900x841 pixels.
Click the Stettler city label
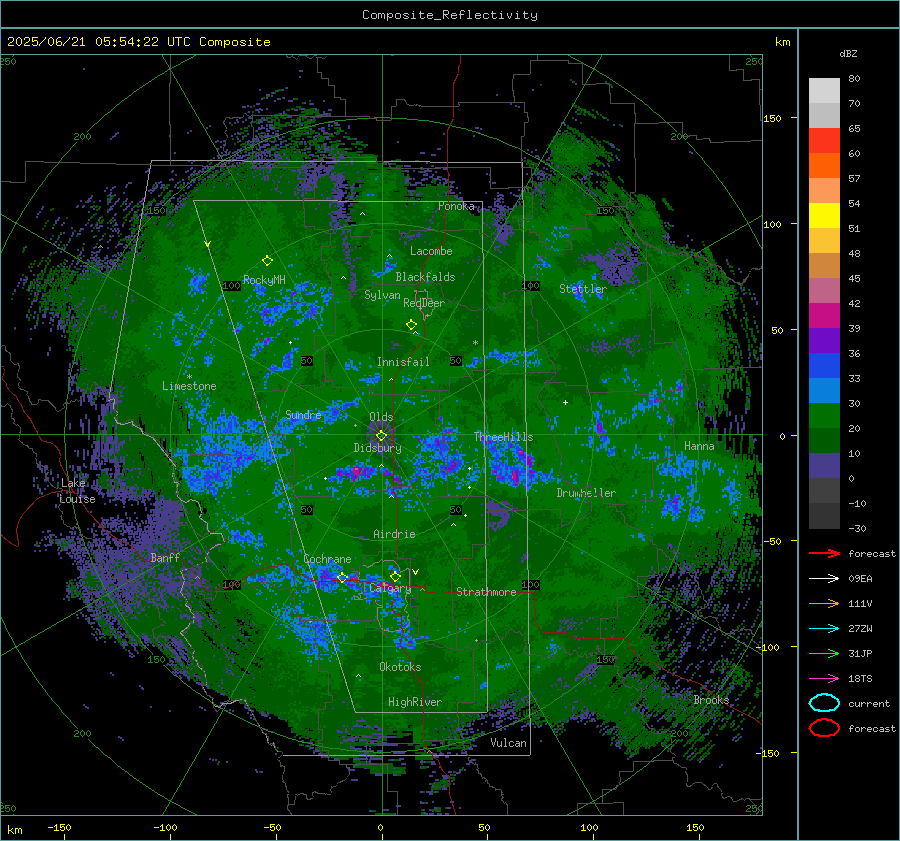(583, 289)
